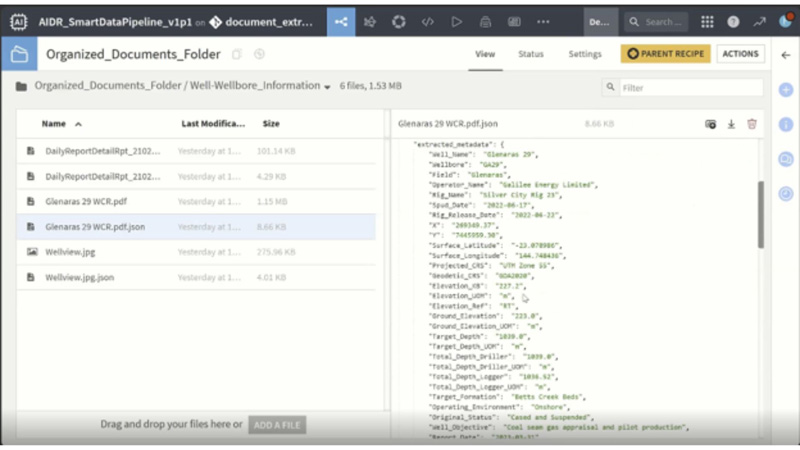The image size is (800, 450).
Task: Click the Well_Name line in JSON preview
Action: pos(483,155)
